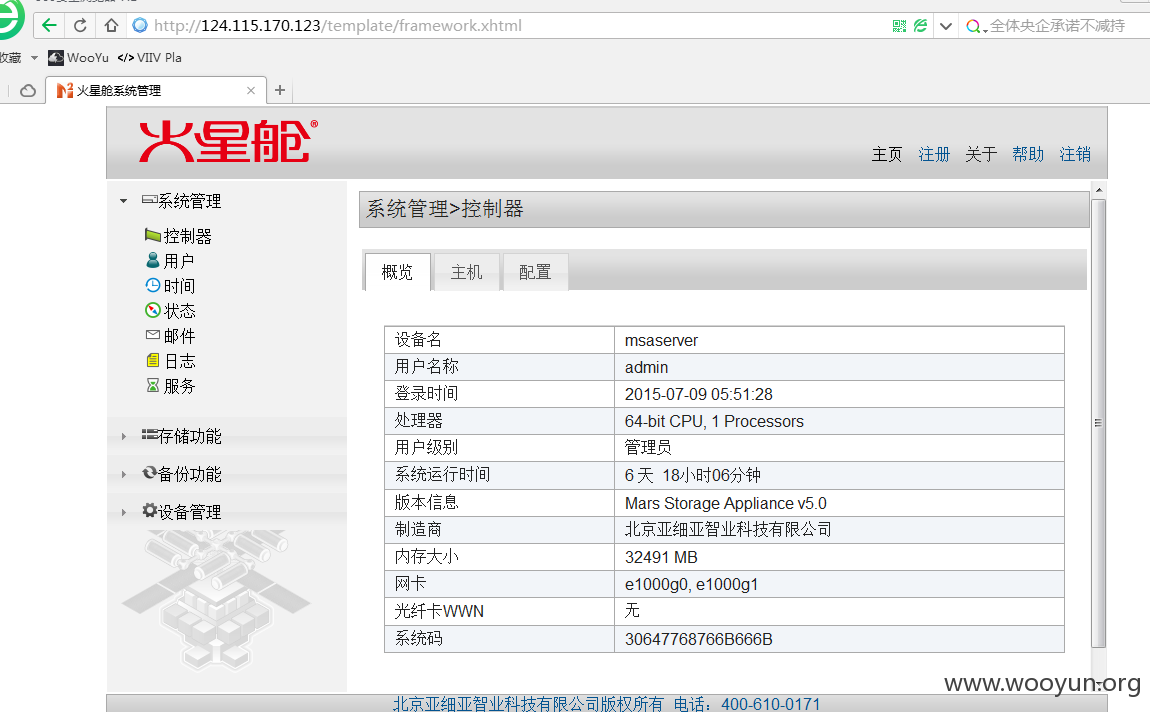
Task: Click the 存储功能 section label
Action: point(189,436)
